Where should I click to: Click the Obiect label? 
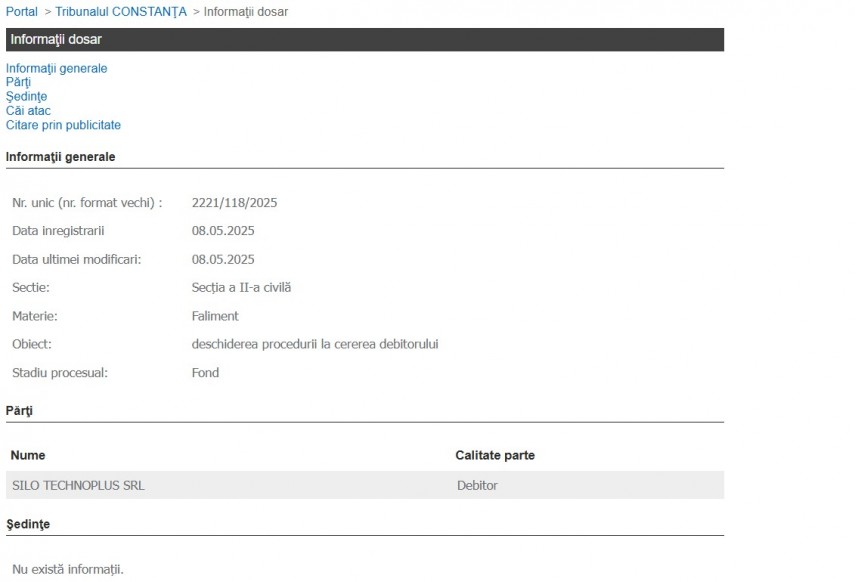click(x=32, y=344)
